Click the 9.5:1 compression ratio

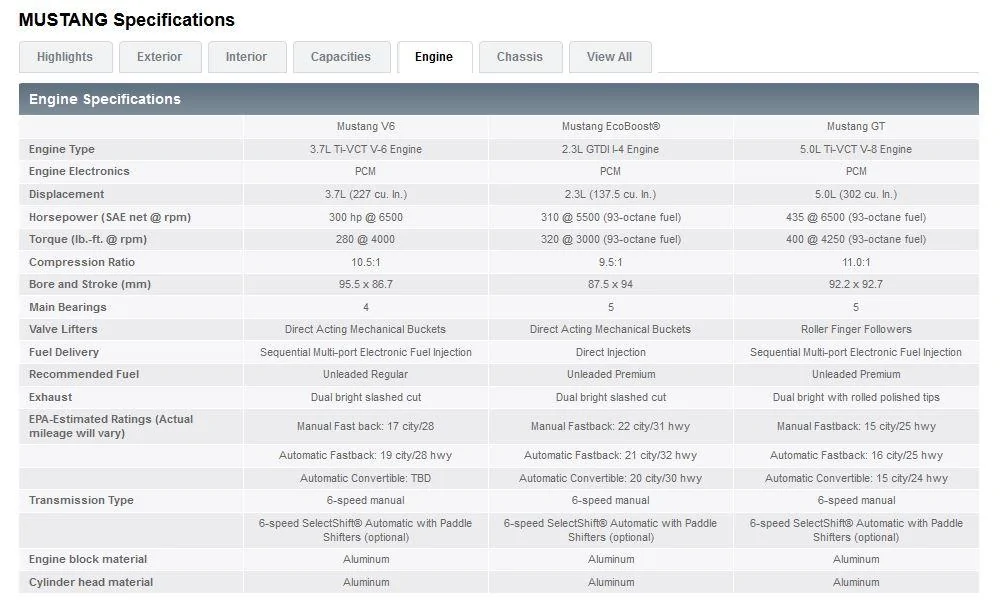pyautogui.click(x=611, y=262)
